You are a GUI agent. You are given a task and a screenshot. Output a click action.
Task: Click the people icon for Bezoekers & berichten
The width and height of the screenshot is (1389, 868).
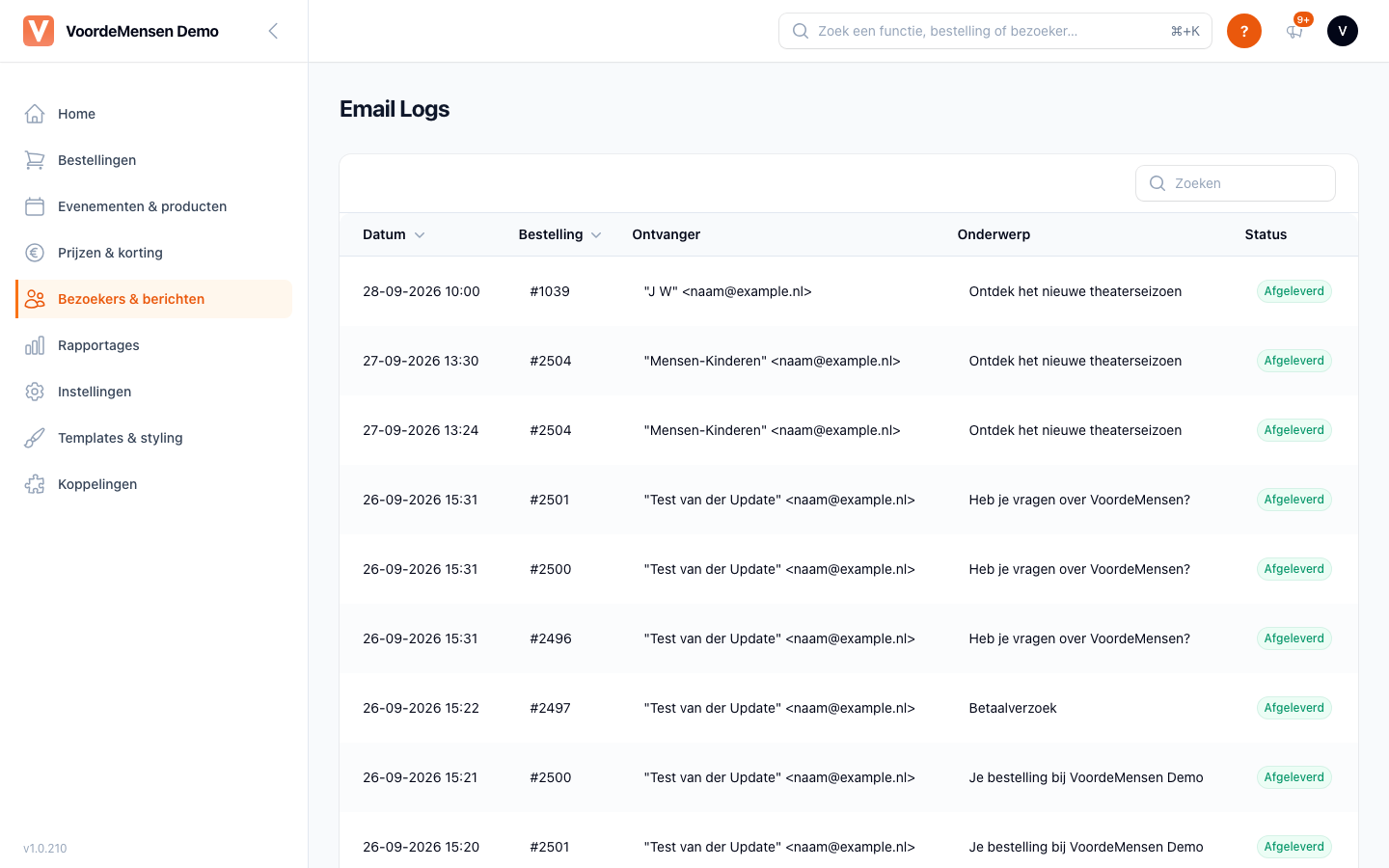pos(35,299)
